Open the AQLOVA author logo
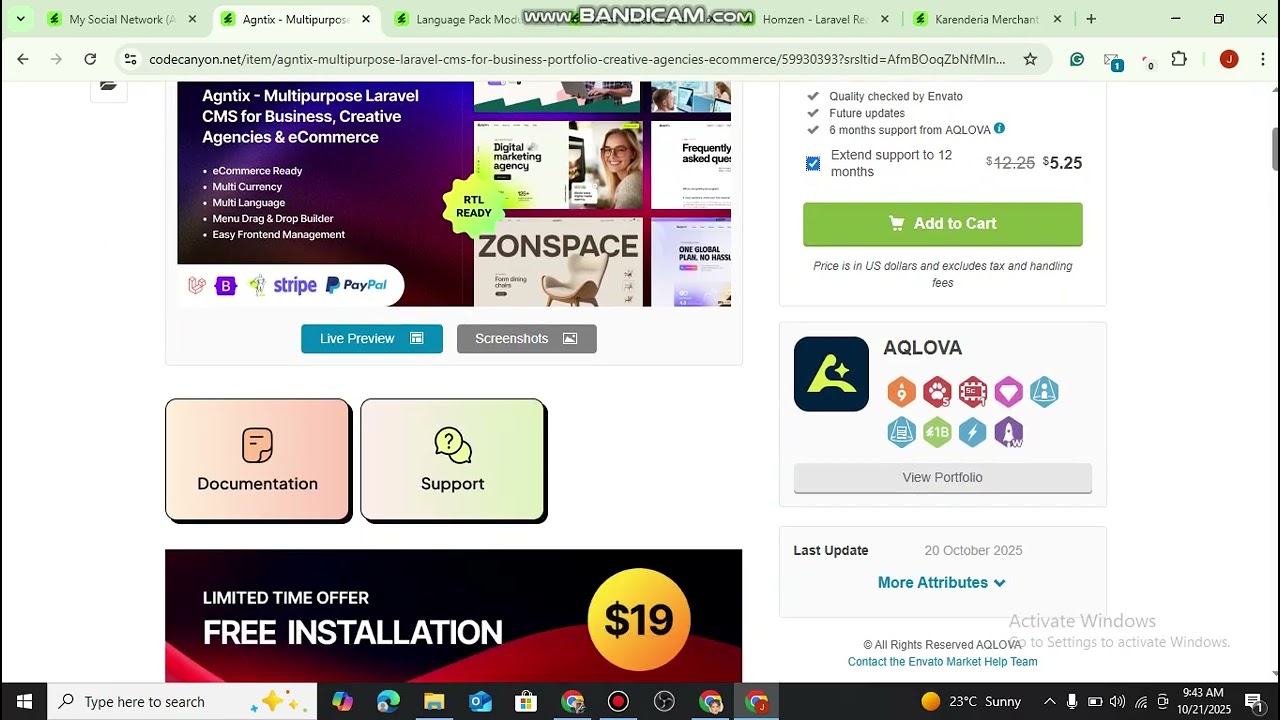This screenshot has height=720, width=1280. click(831, 374)
